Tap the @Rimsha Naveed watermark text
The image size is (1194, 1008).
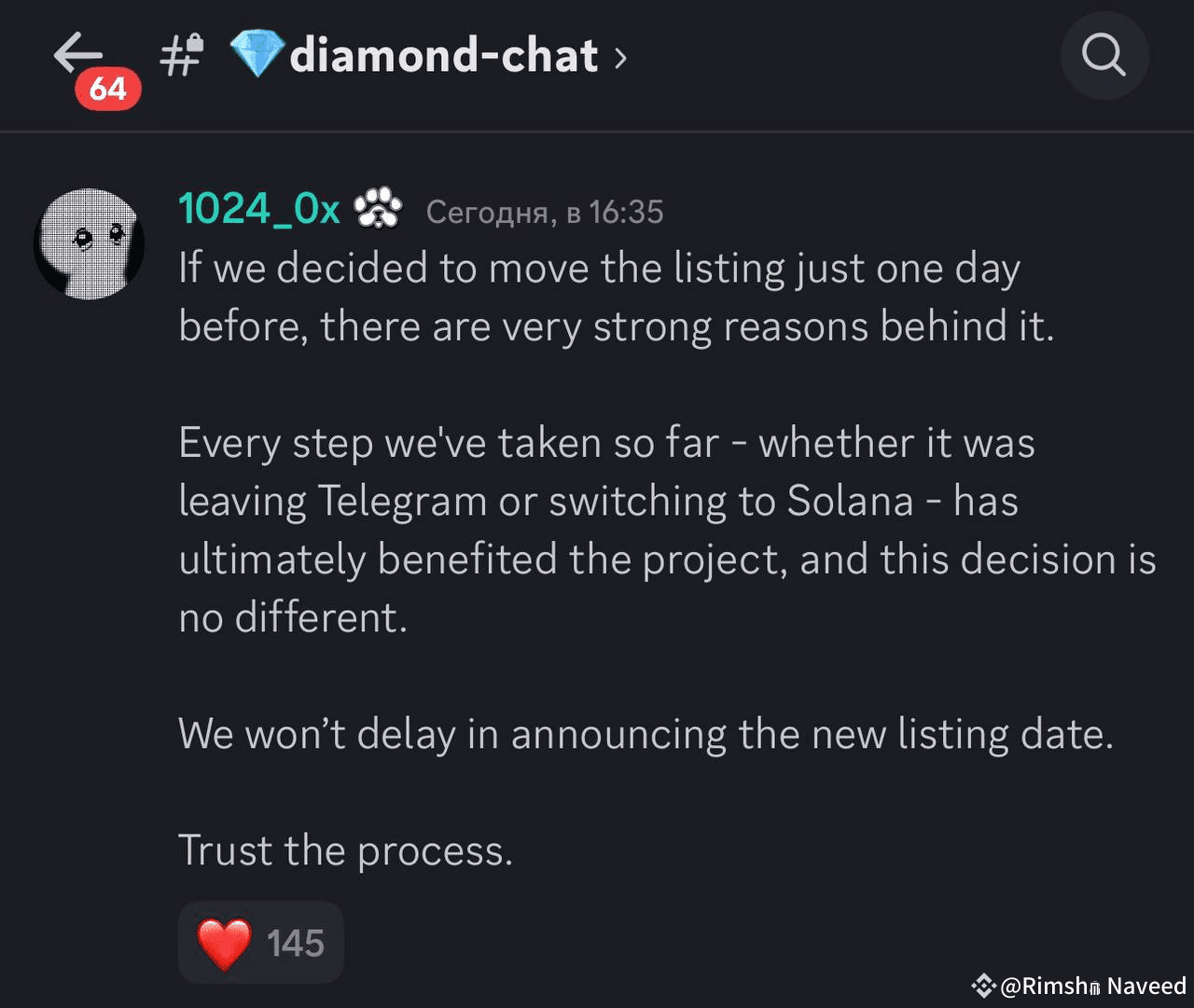[x=1092, y=986]
